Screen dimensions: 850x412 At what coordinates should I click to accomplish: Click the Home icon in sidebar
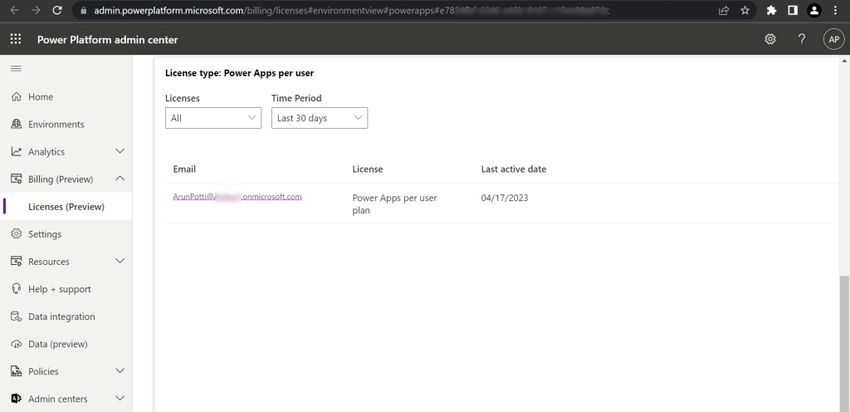point(16,96)
